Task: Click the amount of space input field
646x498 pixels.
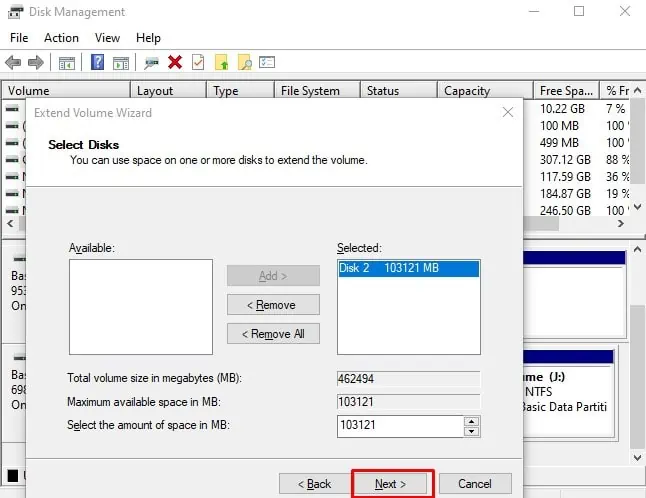Action: pyautogui.click(x=400, y=426)
